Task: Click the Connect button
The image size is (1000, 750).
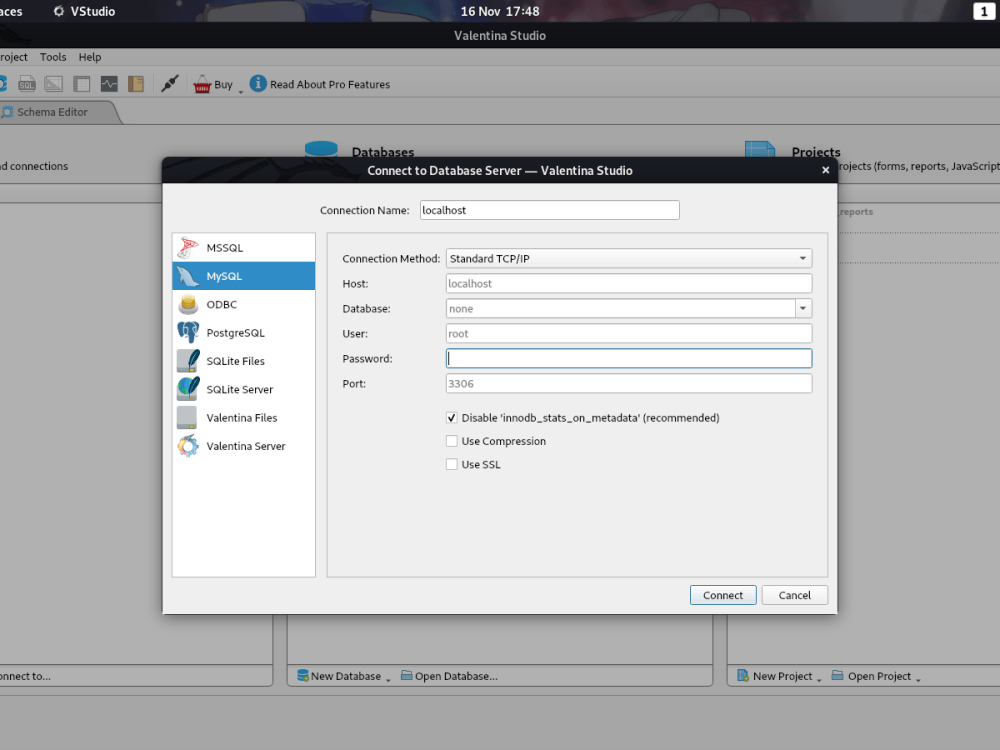Action: [723, 595]
